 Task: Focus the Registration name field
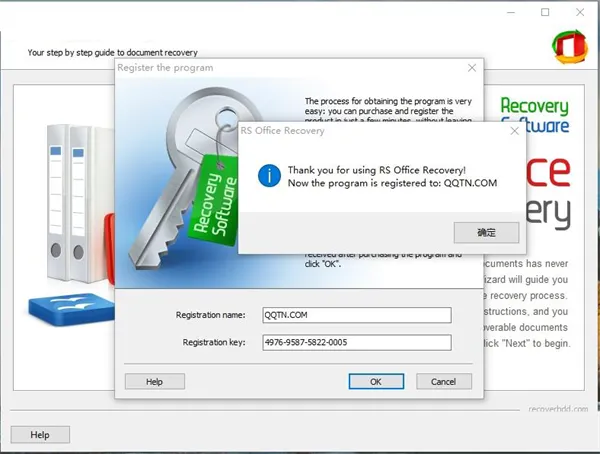tap(357, 315)
